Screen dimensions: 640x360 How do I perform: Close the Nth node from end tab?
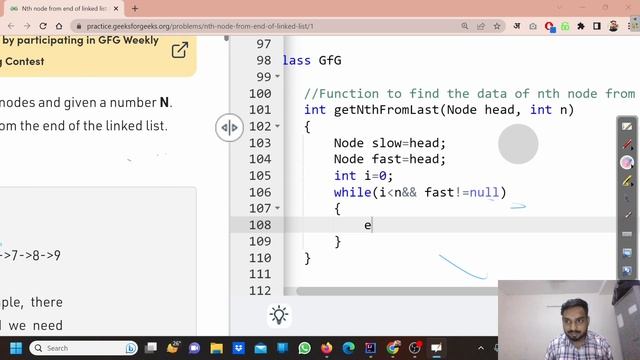[116, 9]
